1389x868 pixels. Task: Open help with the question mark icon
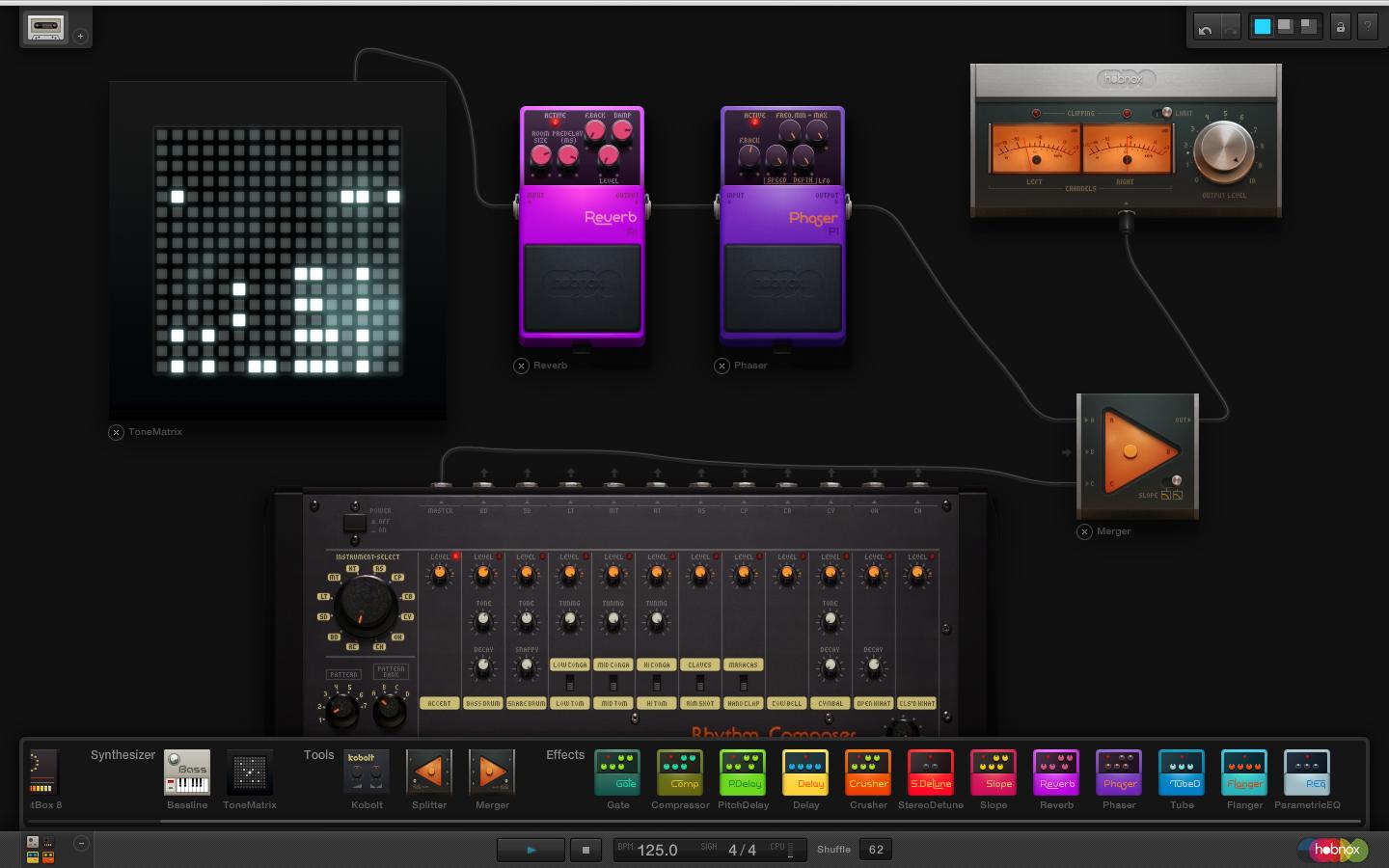coord(1367,27)
